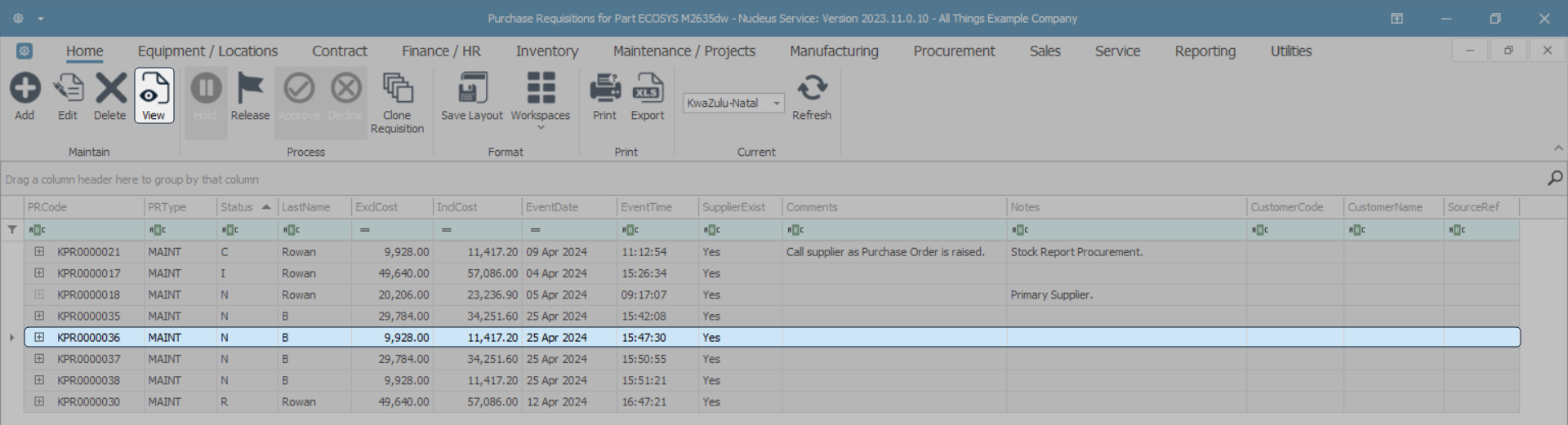Refresh the requisitions list
This screenshot has width=1568, height=425.
click(x=812, y=88)
